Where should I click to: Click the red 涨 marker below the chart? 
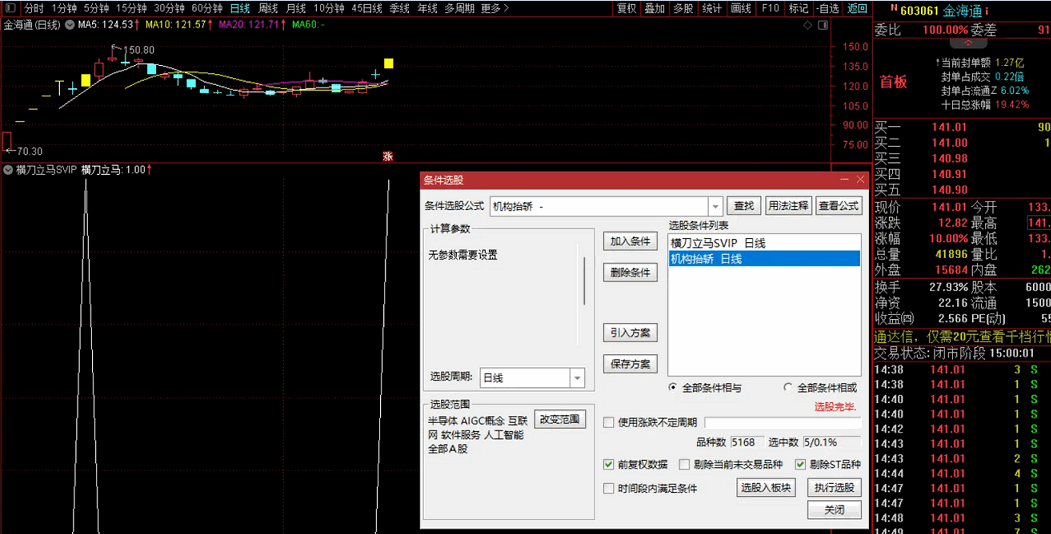pyautogui.click(x=387, y=156)
